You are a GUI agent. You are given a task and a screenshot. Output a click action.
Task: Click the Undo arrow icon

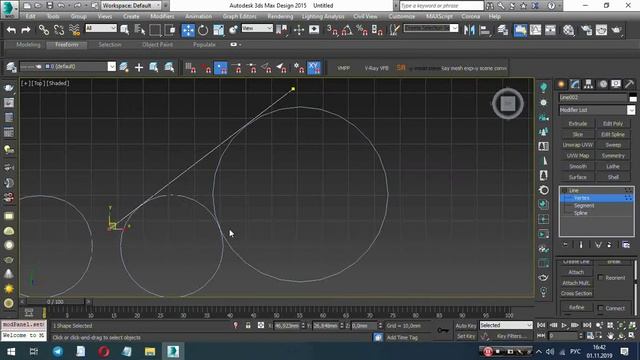pyautogui.click(x=11, y=30)
